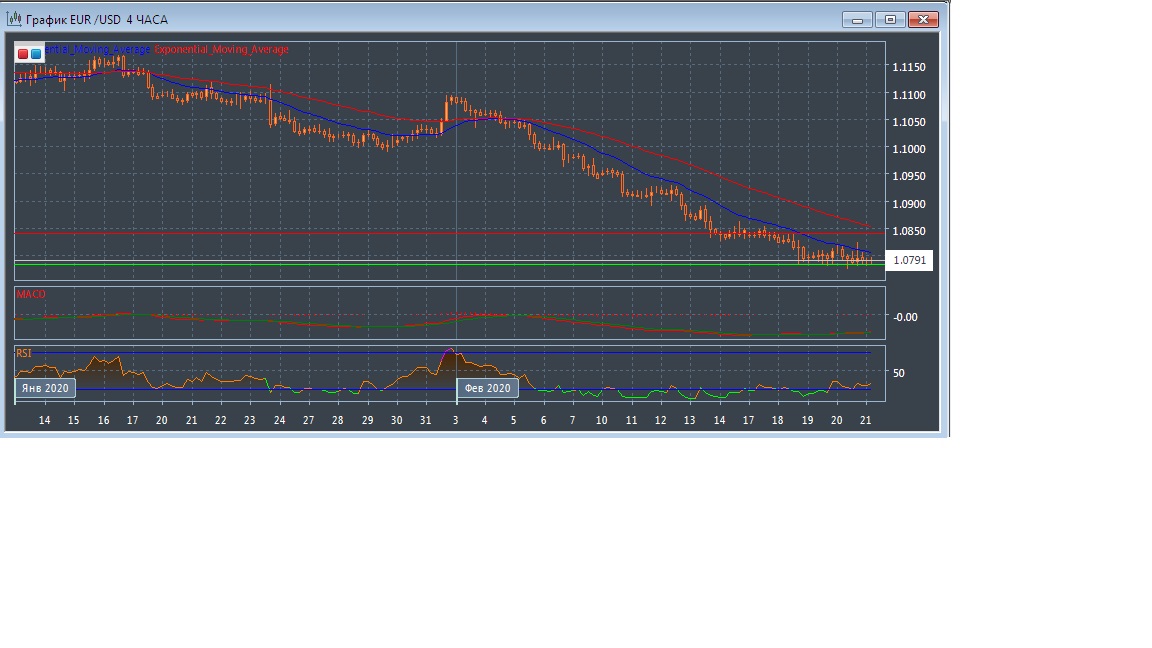This screenshot has height=648, width=1152.
Task: Click the MACD axis value -0.00
Action: click(905, 317)
